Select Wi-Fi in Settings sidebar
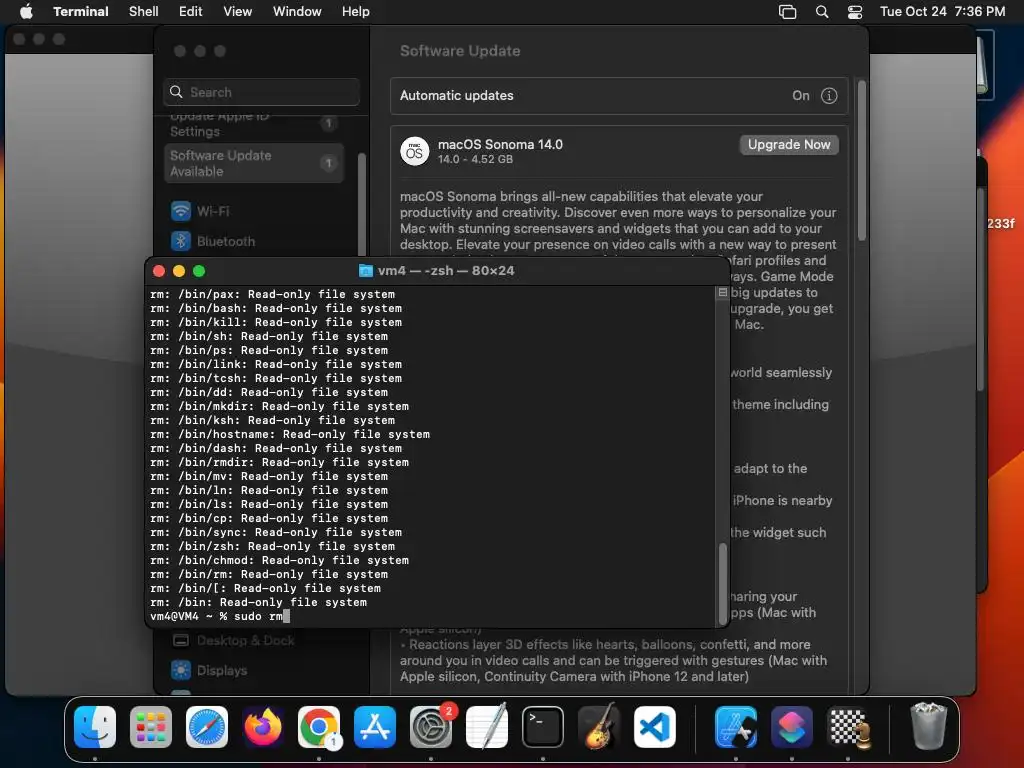Screen dimensions: 1024x768 213,211
